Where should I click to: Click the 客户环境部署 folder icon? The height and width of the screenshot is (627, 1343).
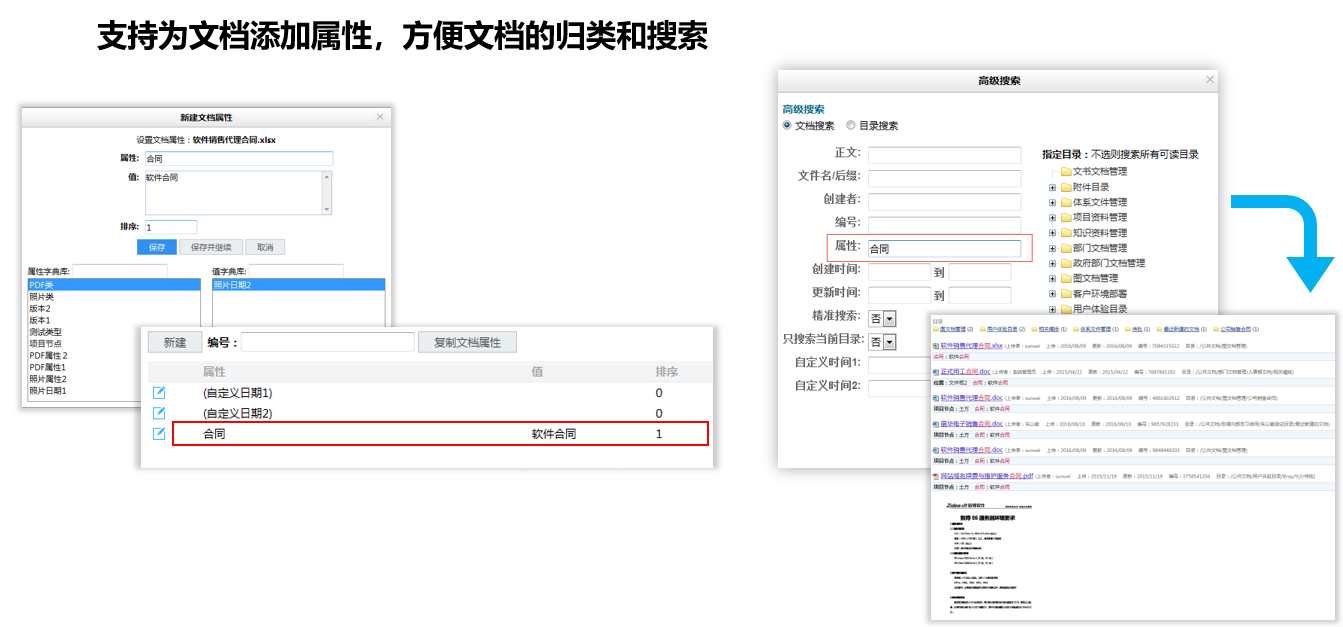coord(1066,294)
